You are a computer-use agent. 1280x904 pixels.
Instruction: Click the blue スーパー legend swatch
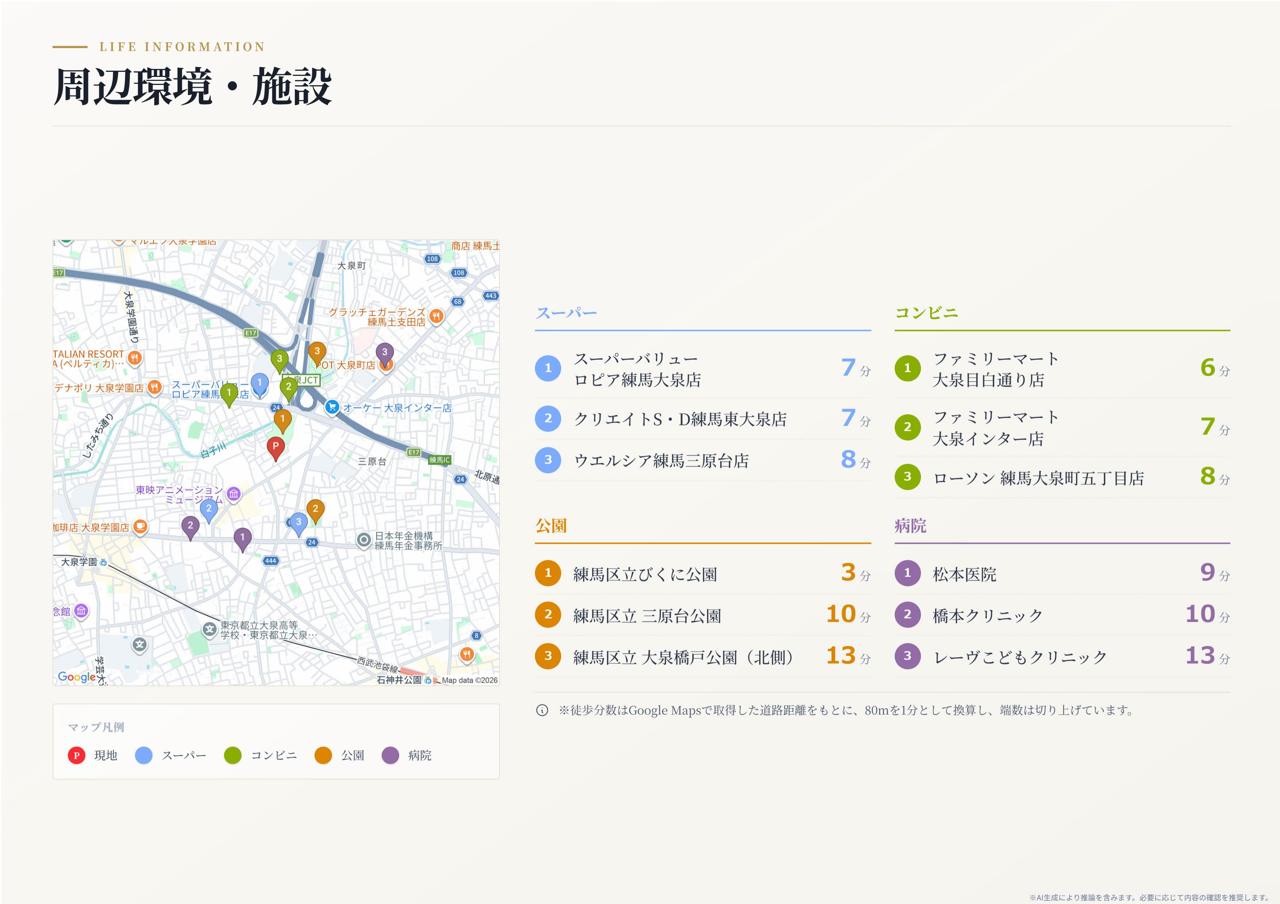[144, 755]
